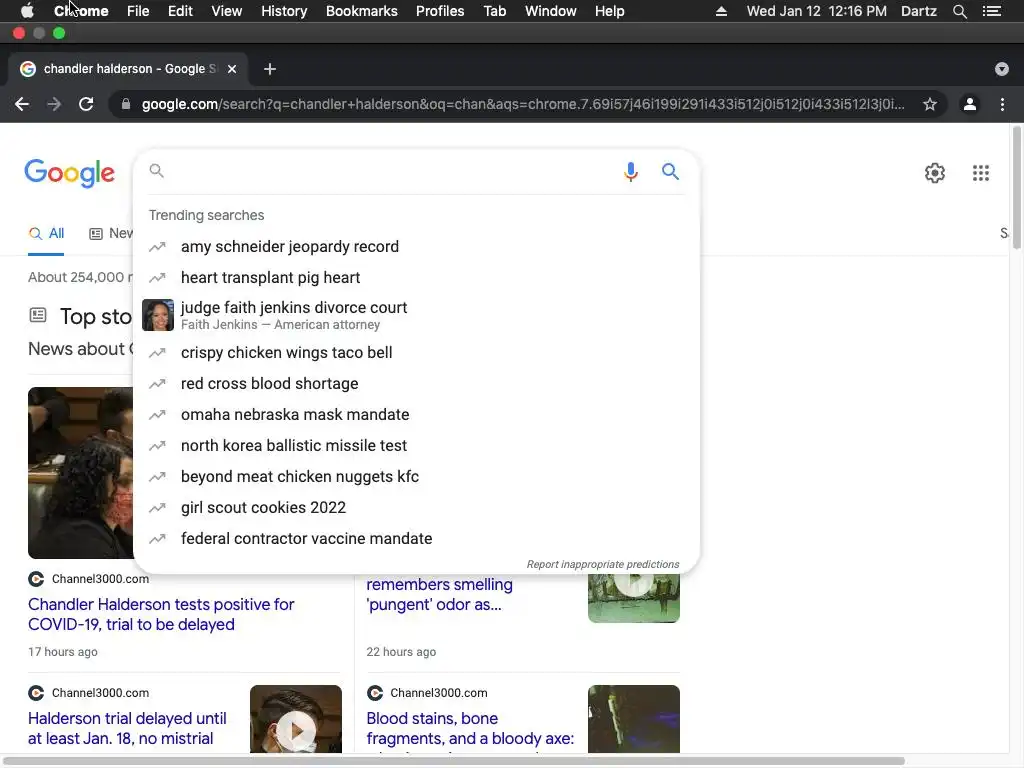Open Control Center list icon in menu bar
Screen dimensions: 1024x768
click(x=992, y=11)
